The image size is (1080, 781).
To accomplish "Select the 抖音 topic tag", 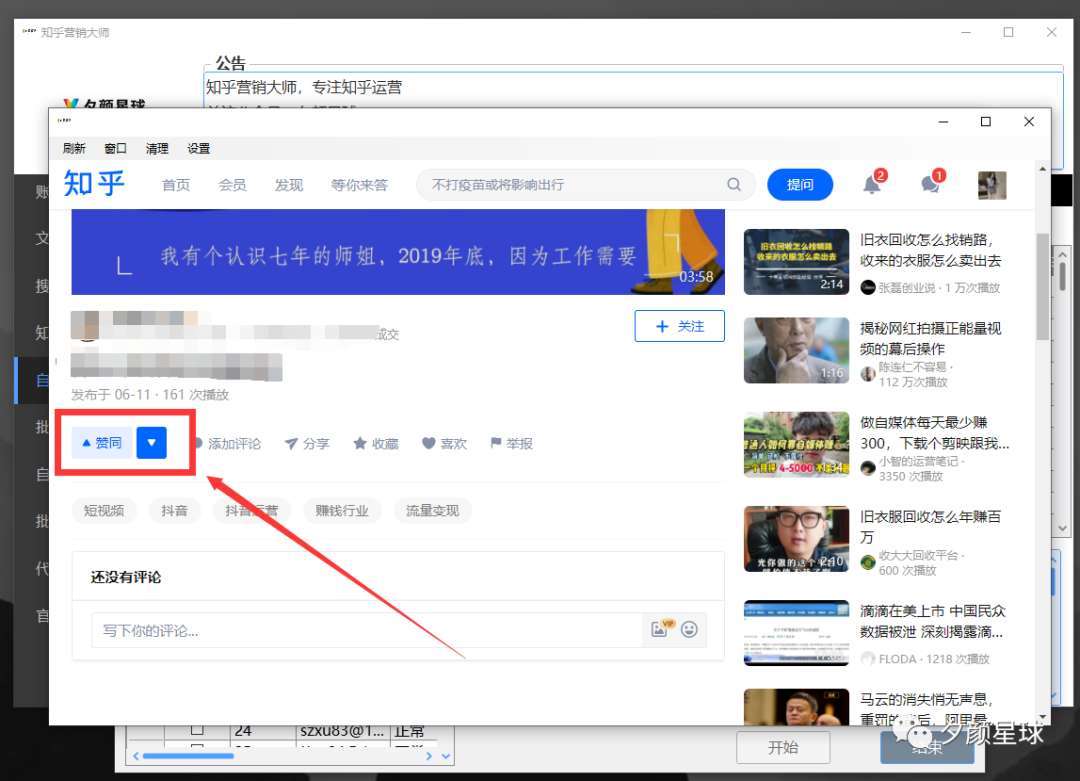I will tap(174, 510).
